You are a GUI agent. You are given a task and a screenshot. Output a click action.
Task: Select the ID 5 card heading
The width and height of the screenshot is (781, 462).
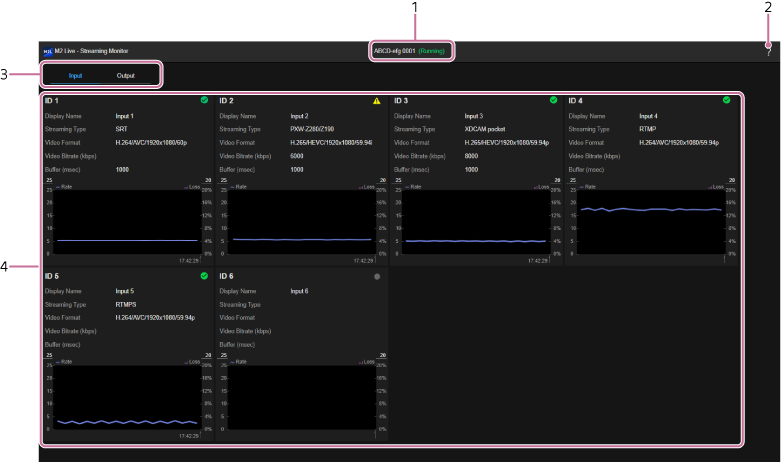51,276
